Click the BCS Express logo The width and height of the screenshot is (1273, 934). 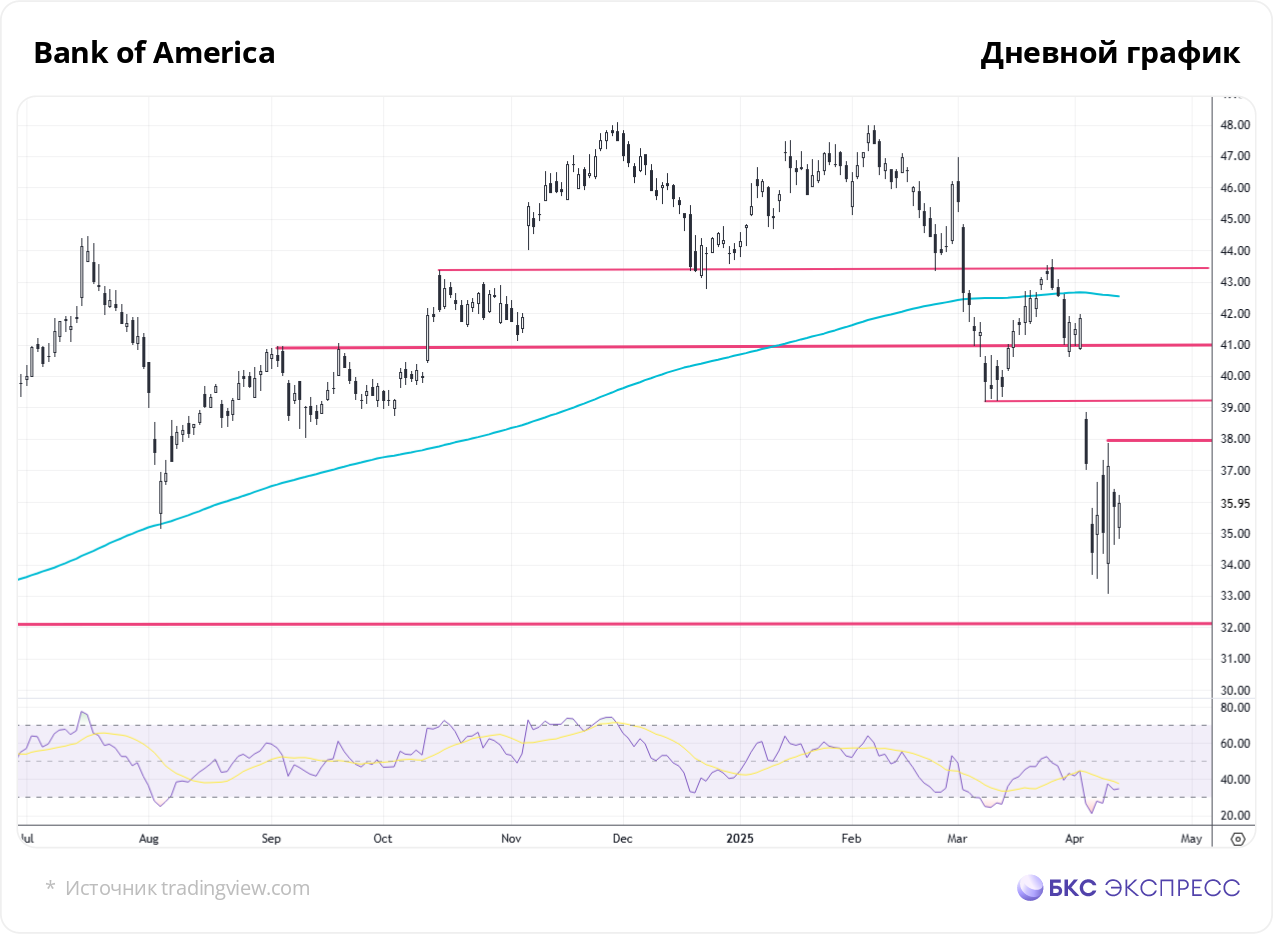point(1128,888)
